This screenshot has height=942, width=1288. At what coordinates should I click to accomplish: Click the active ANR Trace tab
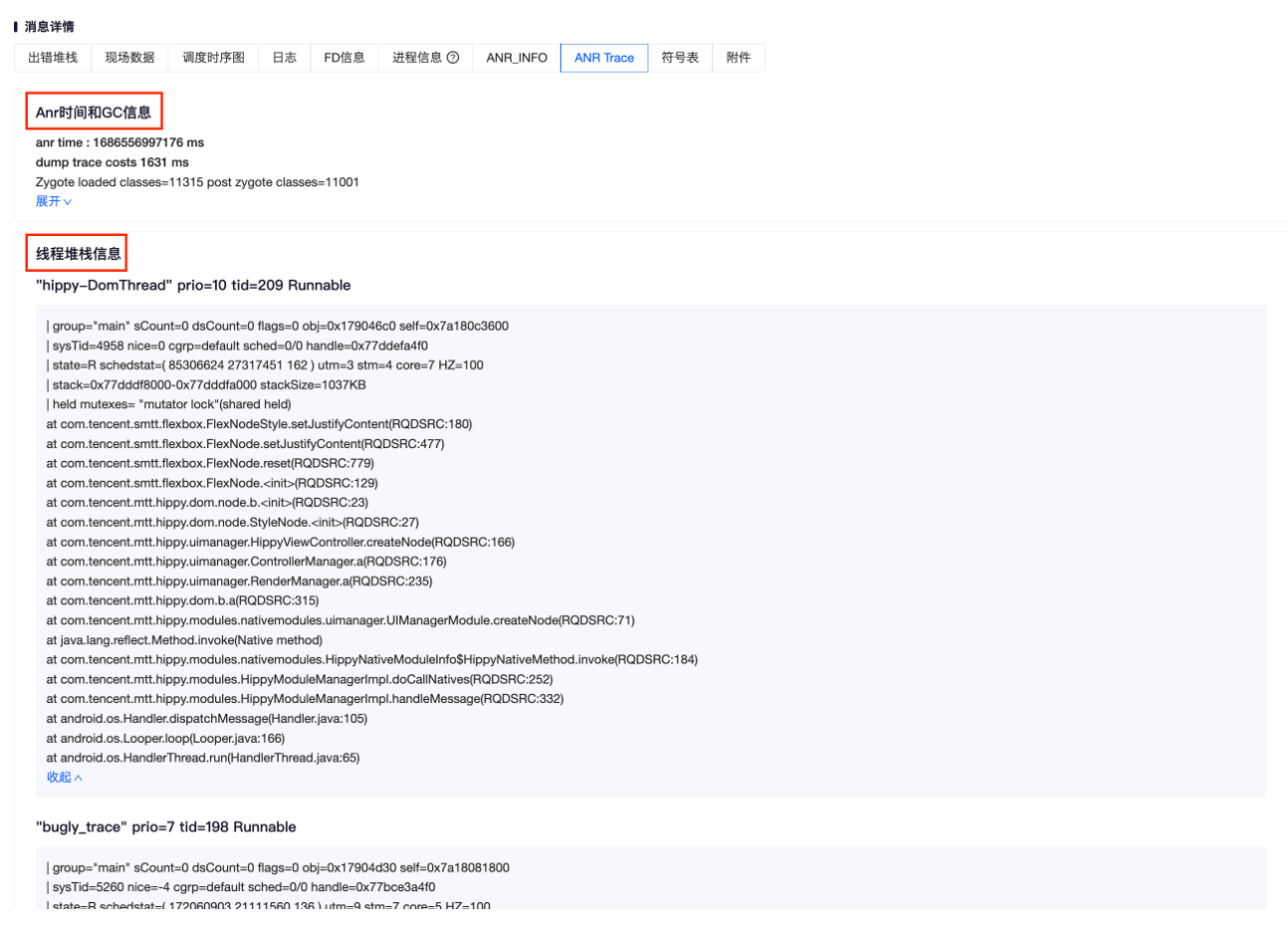tap(604, 58)
